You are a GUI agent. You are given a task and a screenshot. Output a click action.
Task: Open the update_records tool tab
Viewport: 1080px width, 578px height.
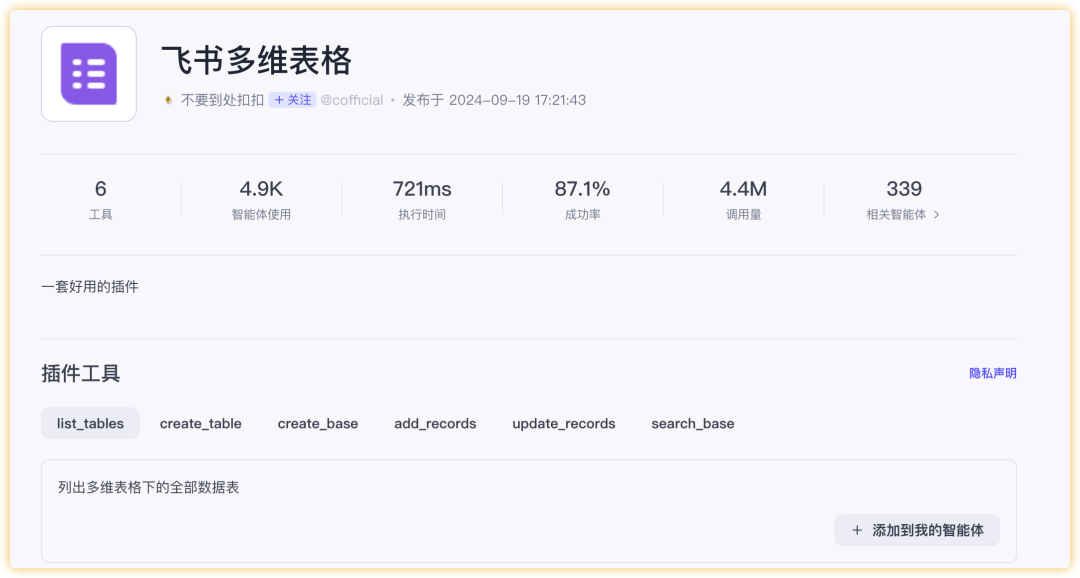point(563,423)
